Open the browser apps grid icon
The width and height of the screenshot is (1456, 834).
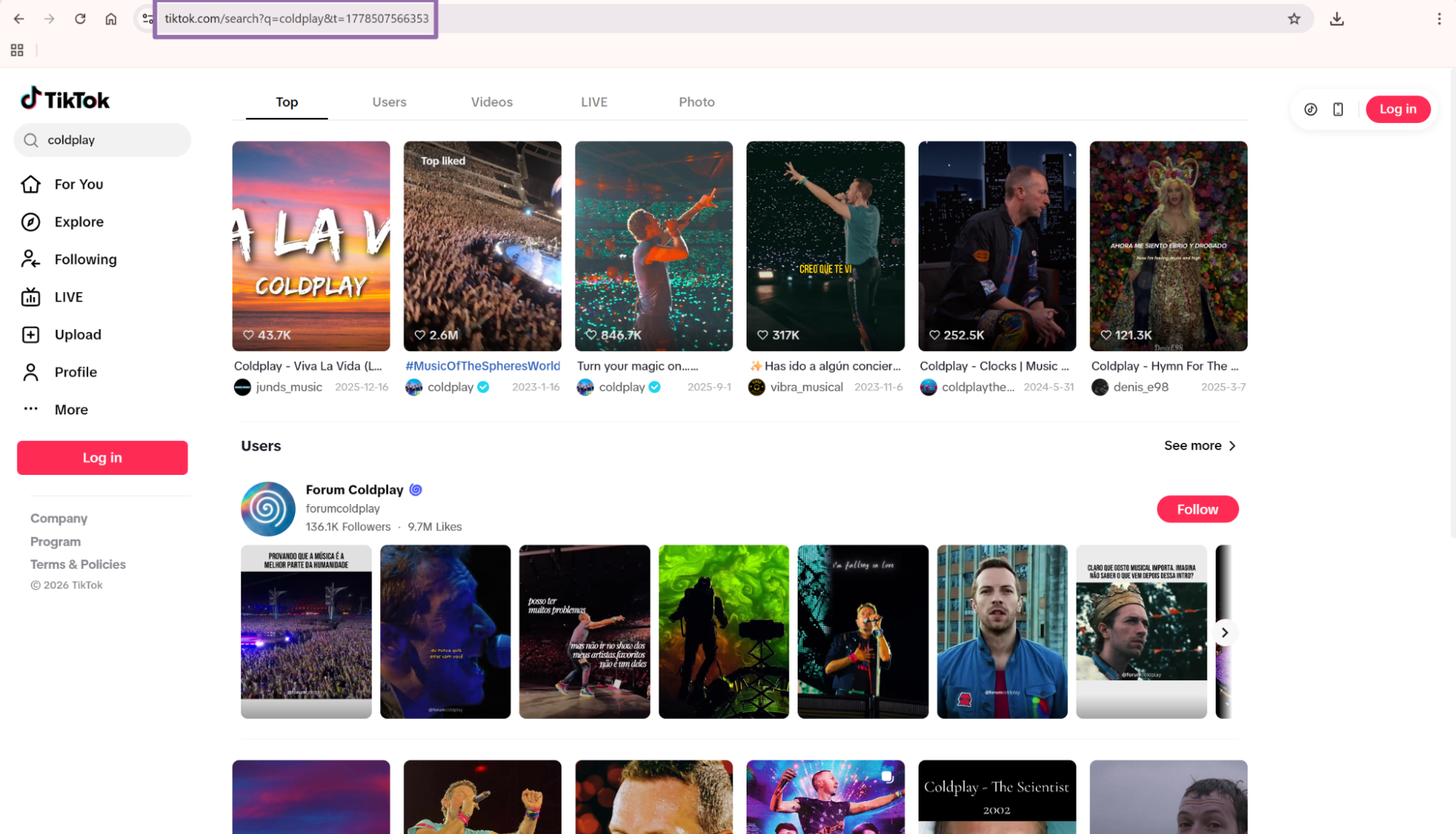[17, 50]
